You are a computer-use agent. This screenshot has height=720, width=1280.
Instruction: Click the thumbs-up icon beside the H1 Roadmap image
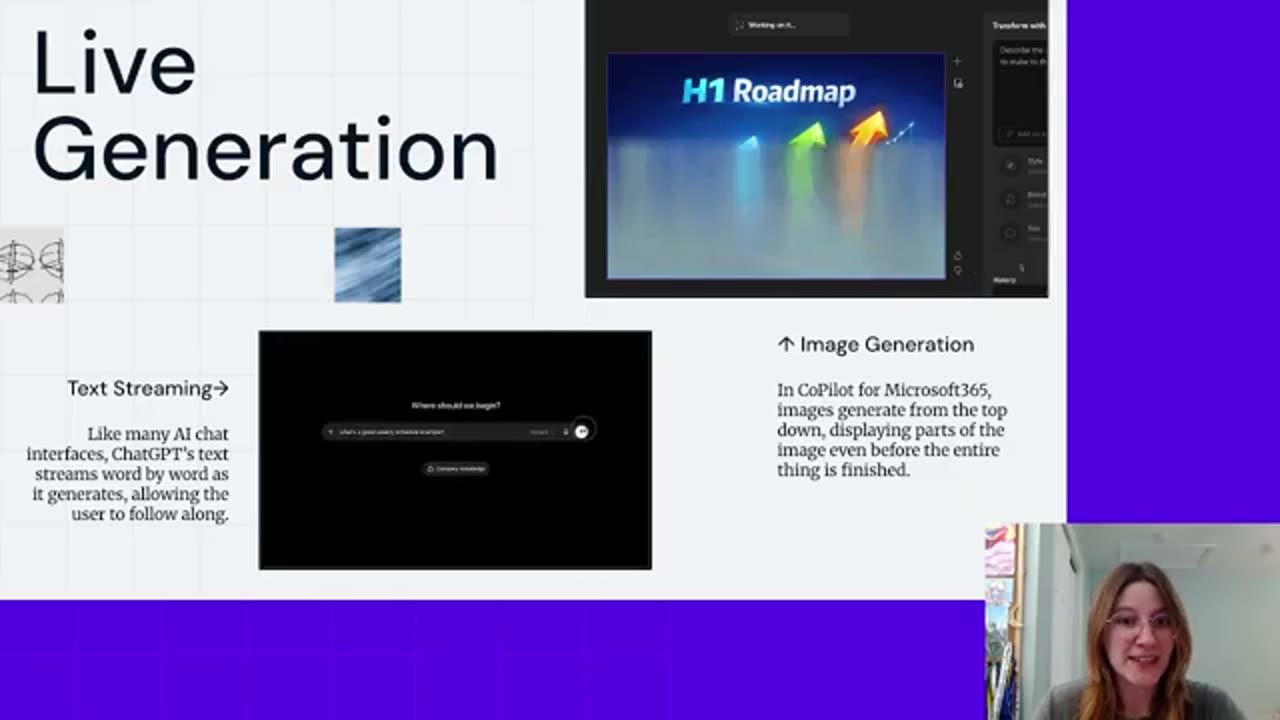click(957, 255)
